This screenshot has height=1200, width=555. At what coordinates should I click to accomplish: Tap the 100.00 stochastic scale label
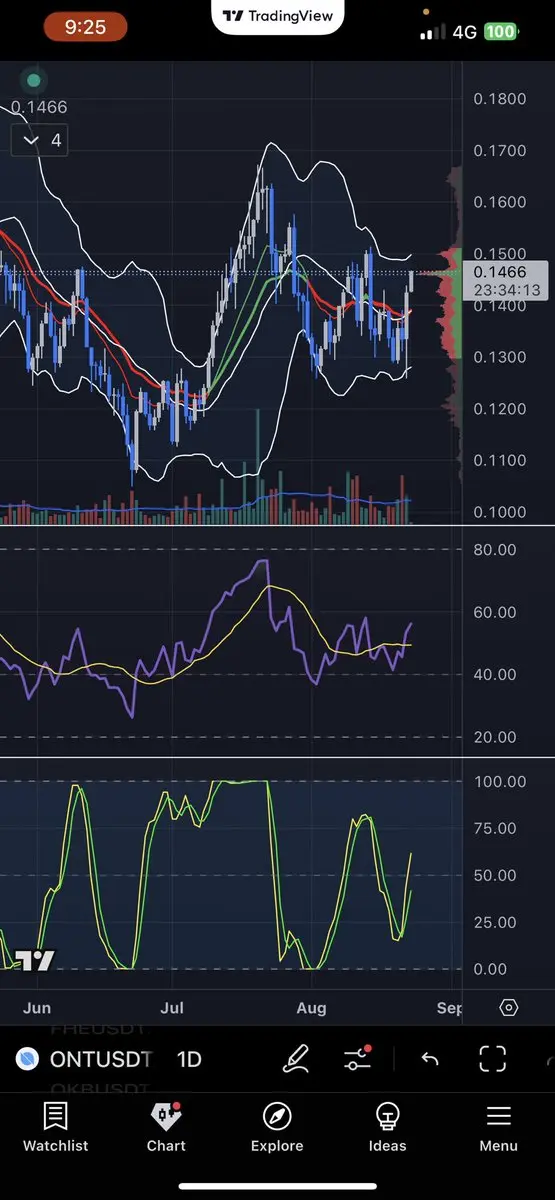(498, 781)
